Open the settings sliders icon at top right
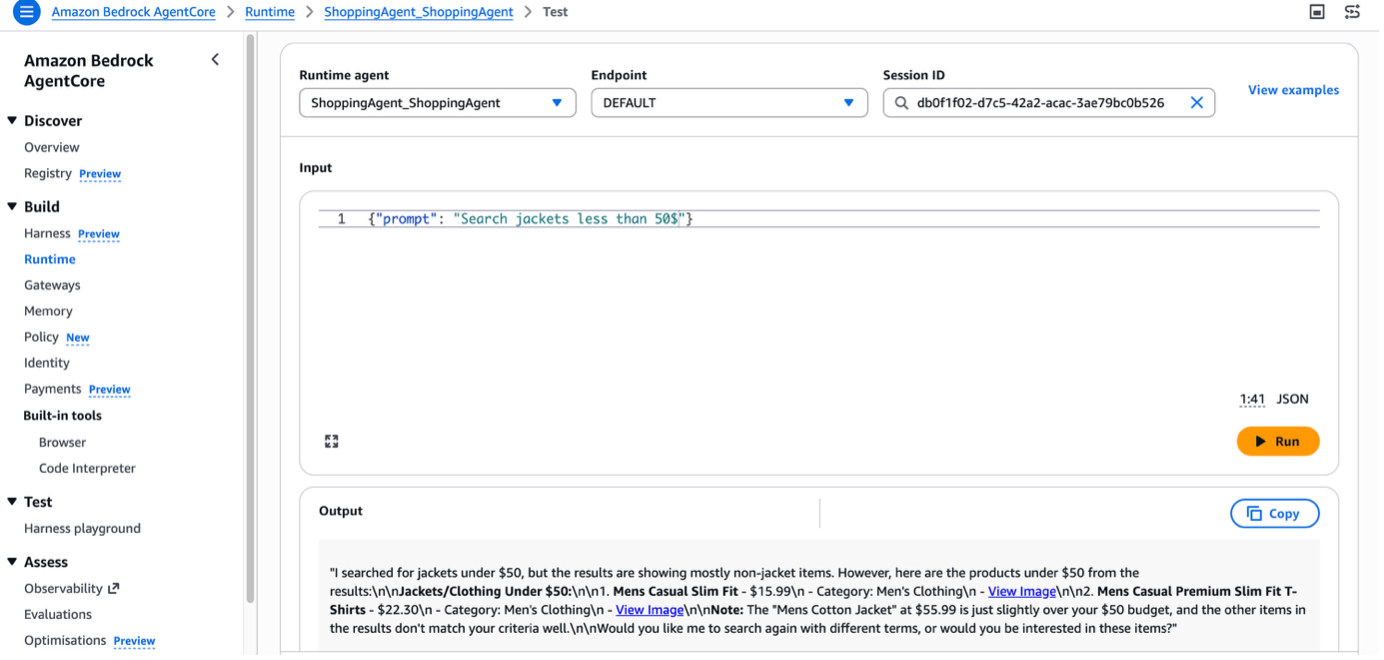Viewport: 1384px width, 660px height. click(1352, 12)
